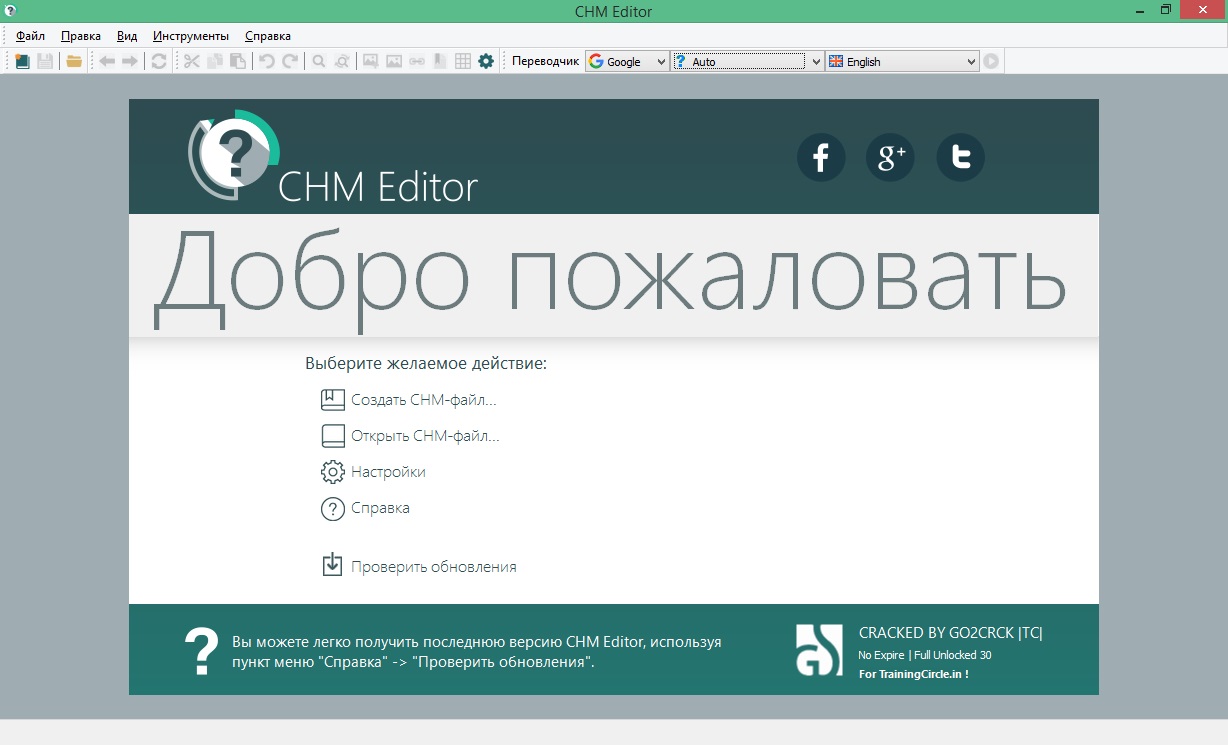The width and height of the screenshot is (1228, 745).
Task: Click the second image toolbar icon
Action: coord(394,61)
